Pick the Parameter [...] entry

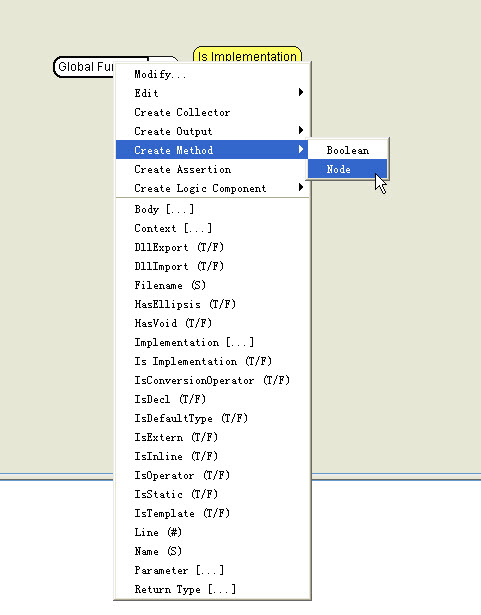coord(212,570)
